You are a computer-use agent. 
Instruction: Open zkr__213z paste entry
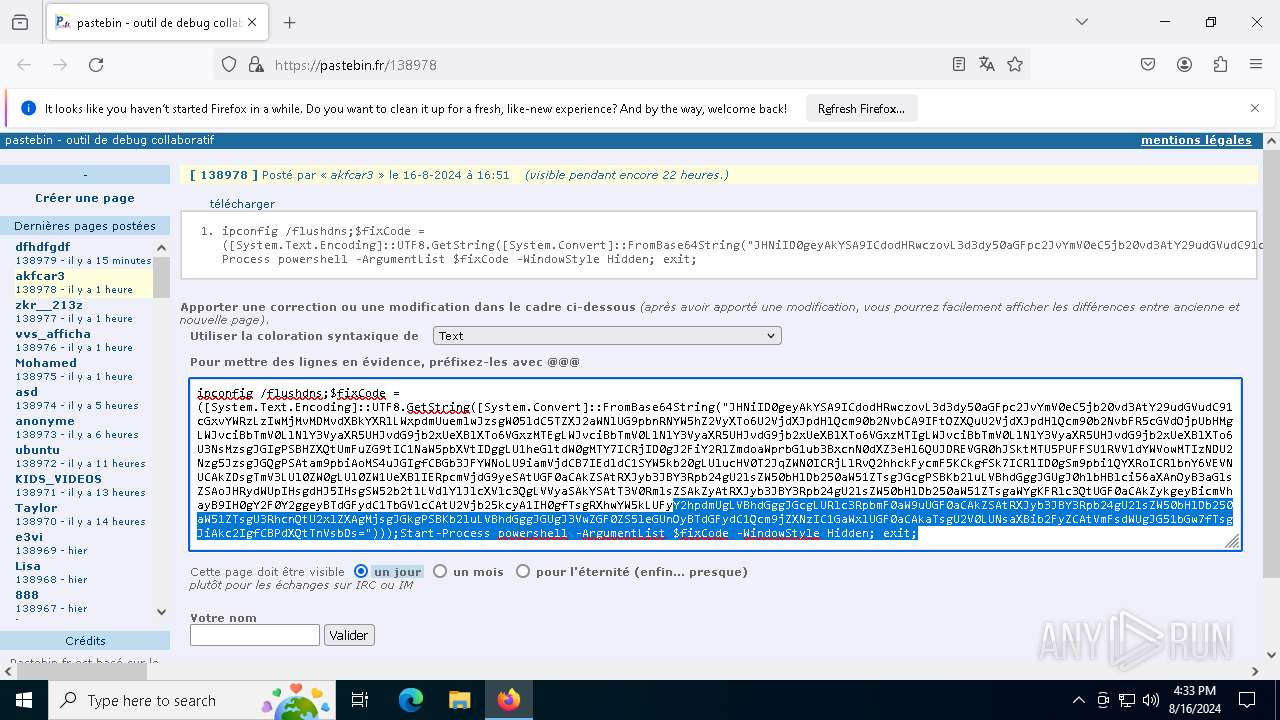[49, 305]
